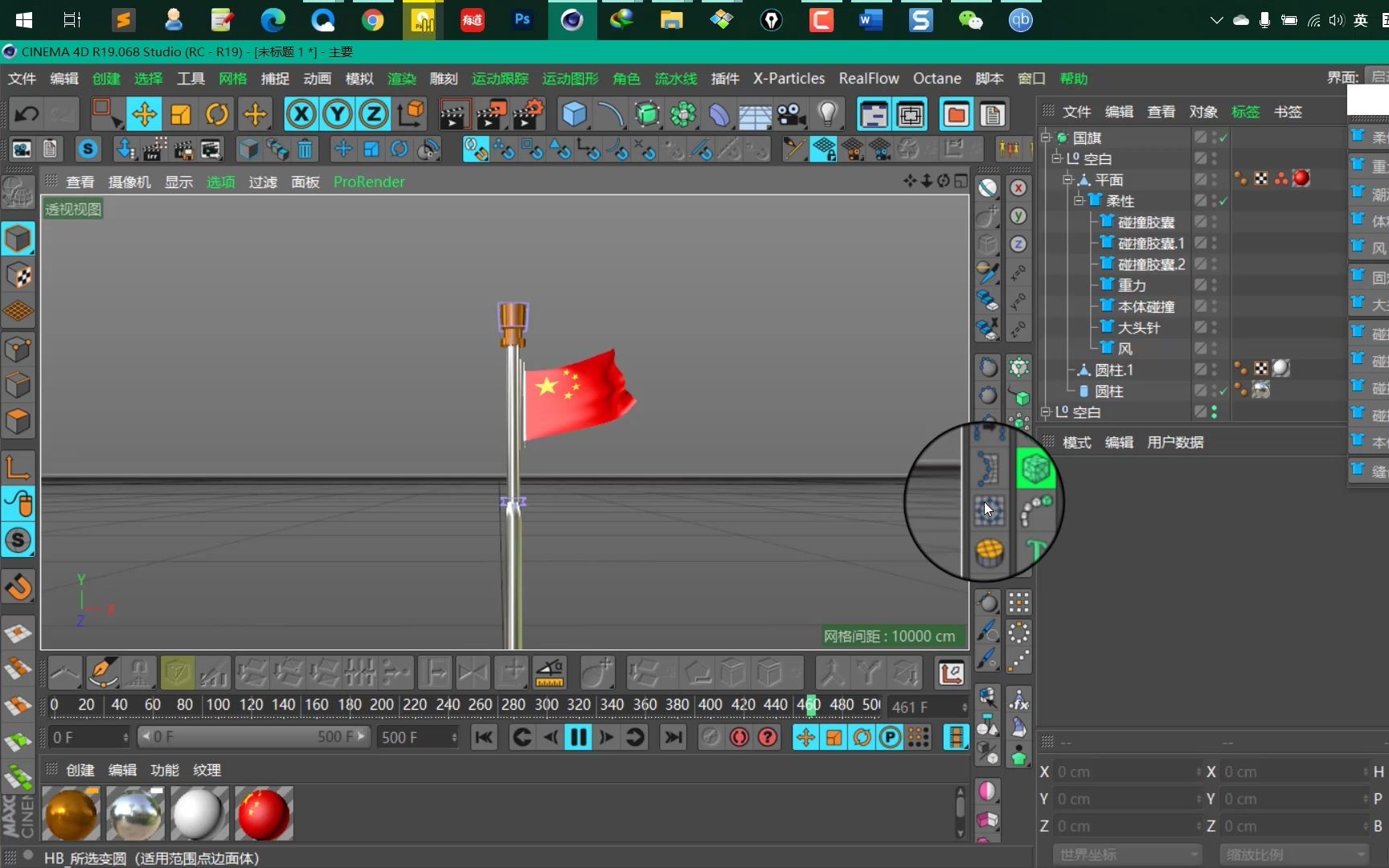Add a Camera from the toolbar
This screenshot has height=868, width=1389.
click(x=792, y=114)
